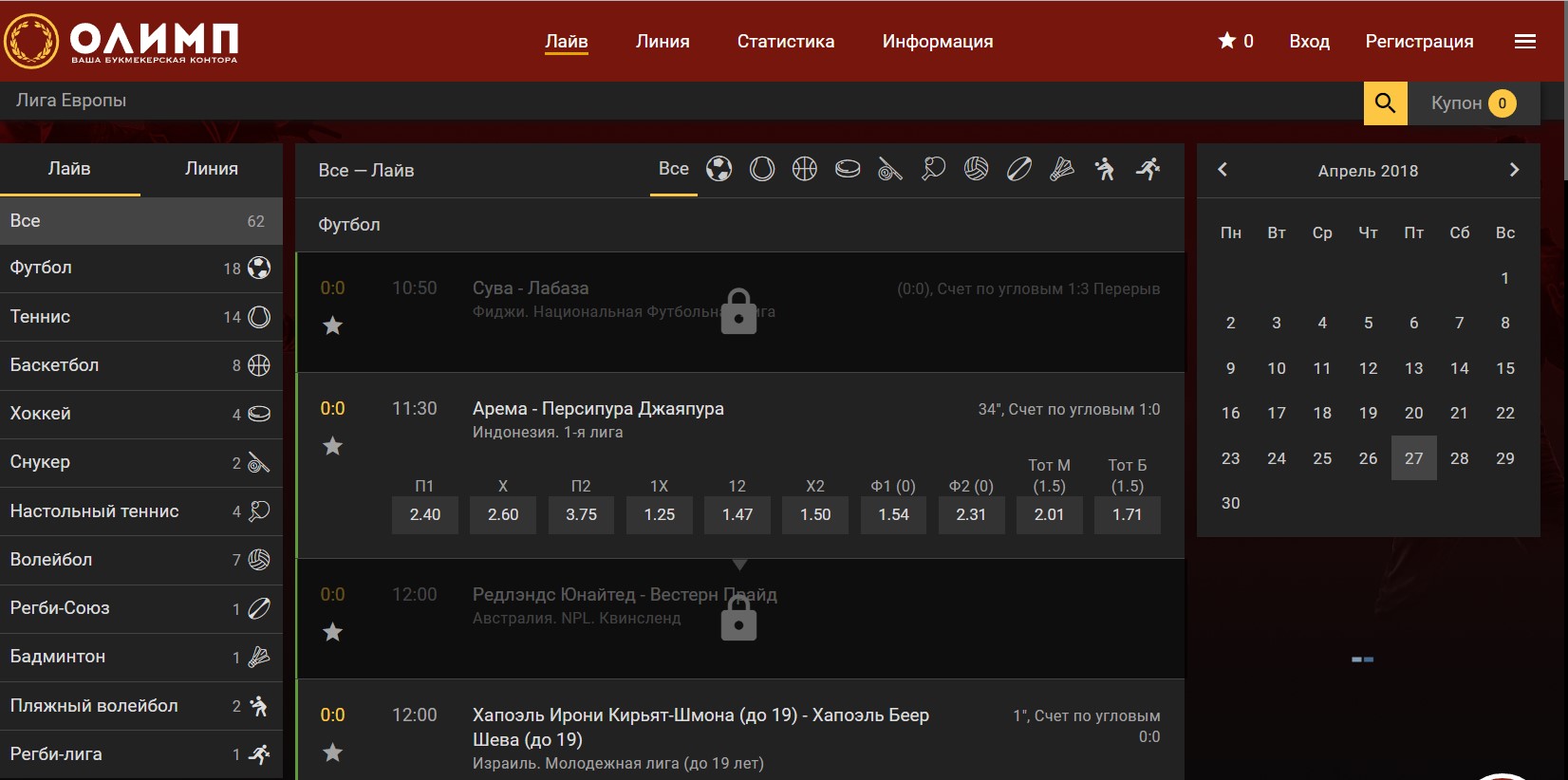1568x780 pixels.
Task: Pick calendar date 15 April
Action: coord(1505,368)
